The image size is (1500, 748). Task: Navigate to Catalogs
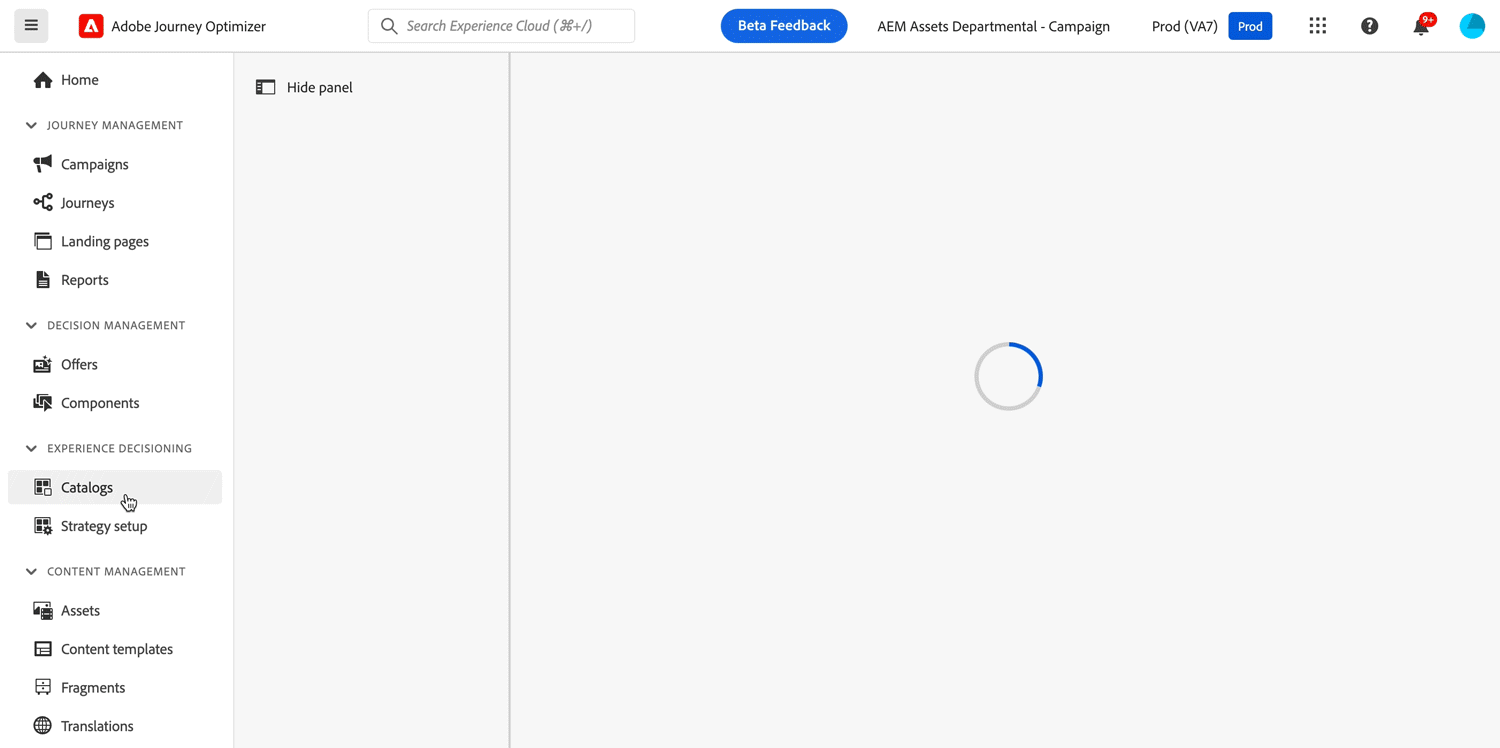86,487
